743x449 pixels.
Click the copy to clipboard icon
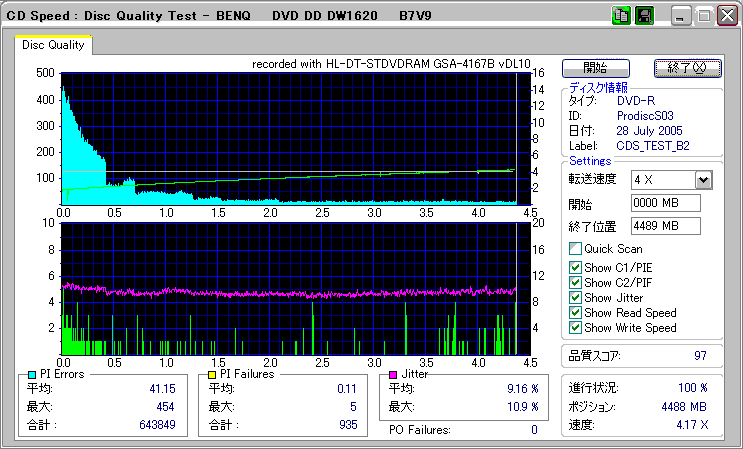click(620, 16)
